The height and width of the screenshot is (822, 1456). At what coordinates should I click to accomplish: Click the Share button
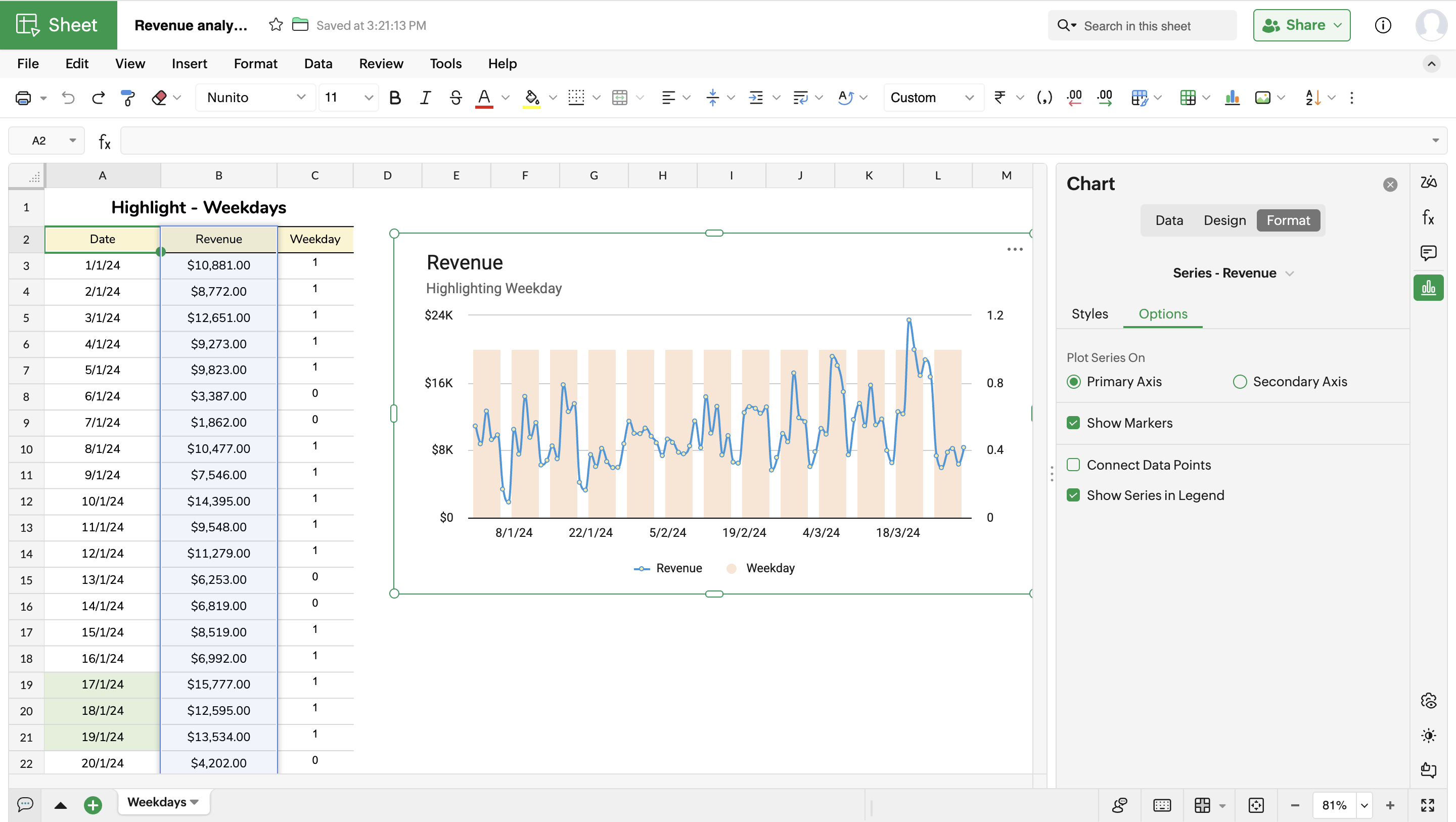click(1301, 25)
